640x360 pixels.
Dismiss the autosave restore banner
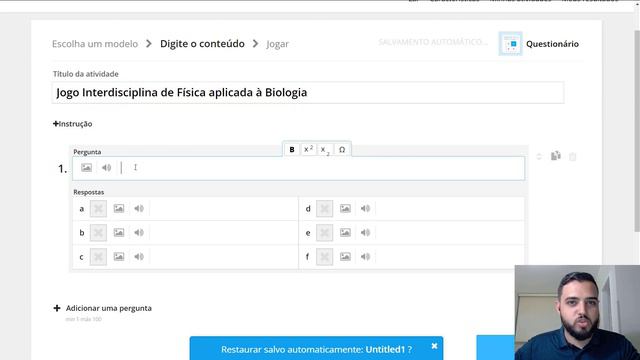pos(434,346)
